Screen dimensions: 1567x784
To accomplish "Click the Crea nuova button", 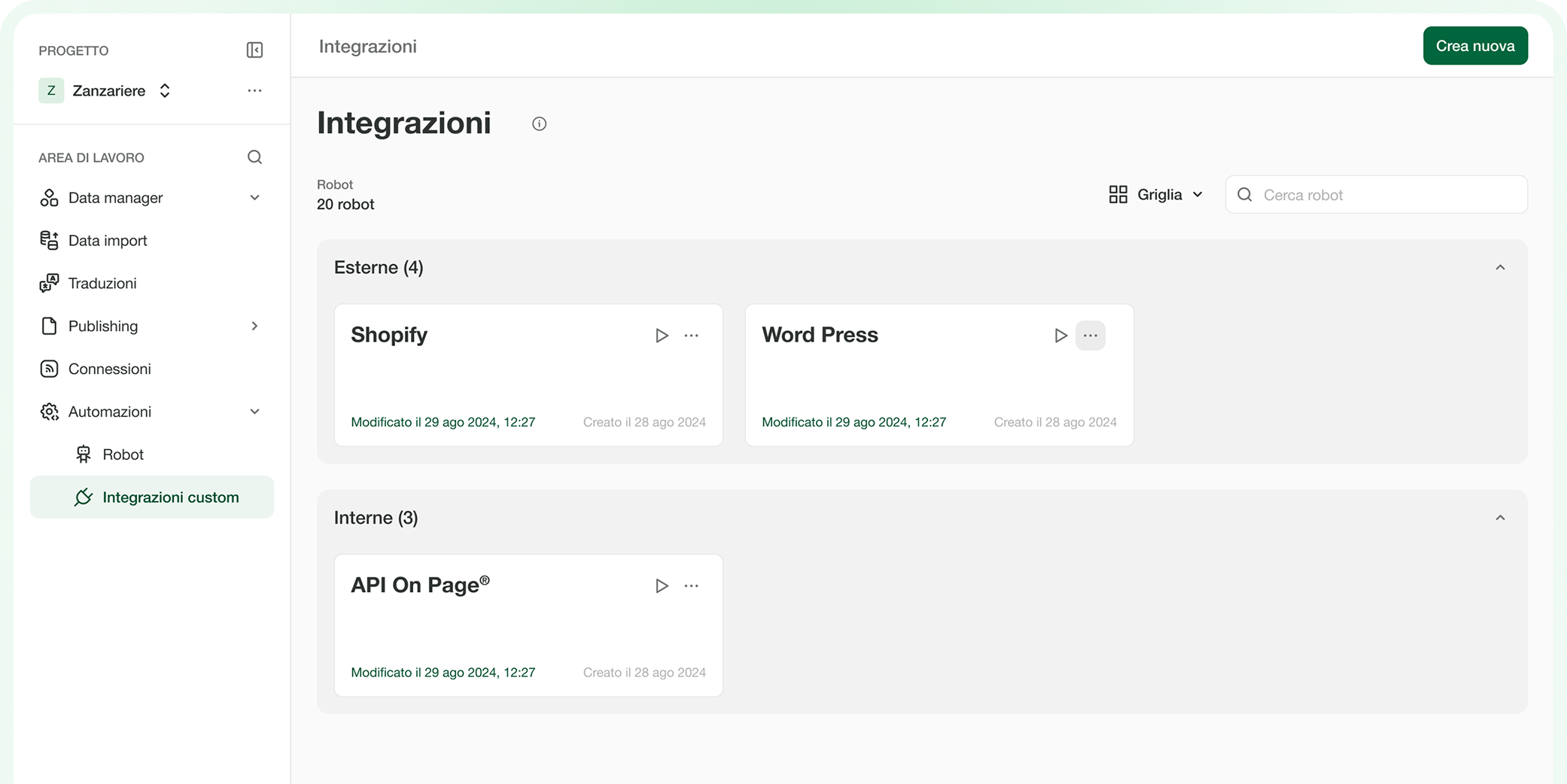I will (1474, 45).
